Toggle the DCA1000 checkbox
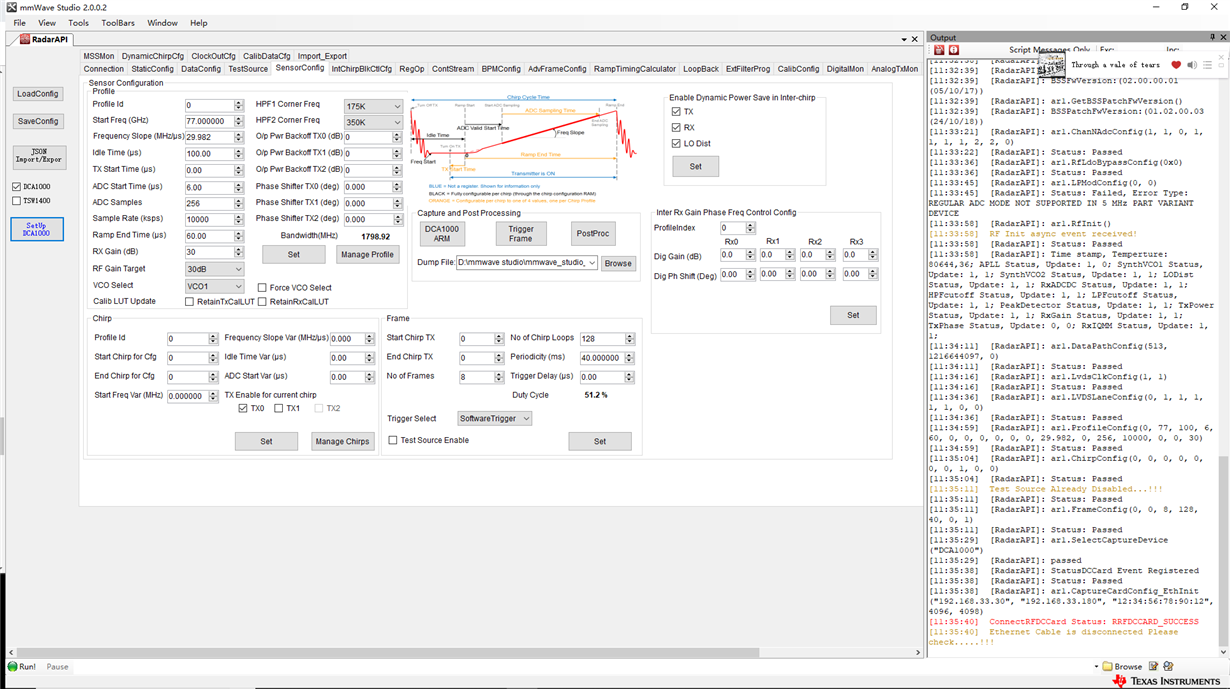The width and height of the screenshot is (1230, 689). [x=16, y=187]
